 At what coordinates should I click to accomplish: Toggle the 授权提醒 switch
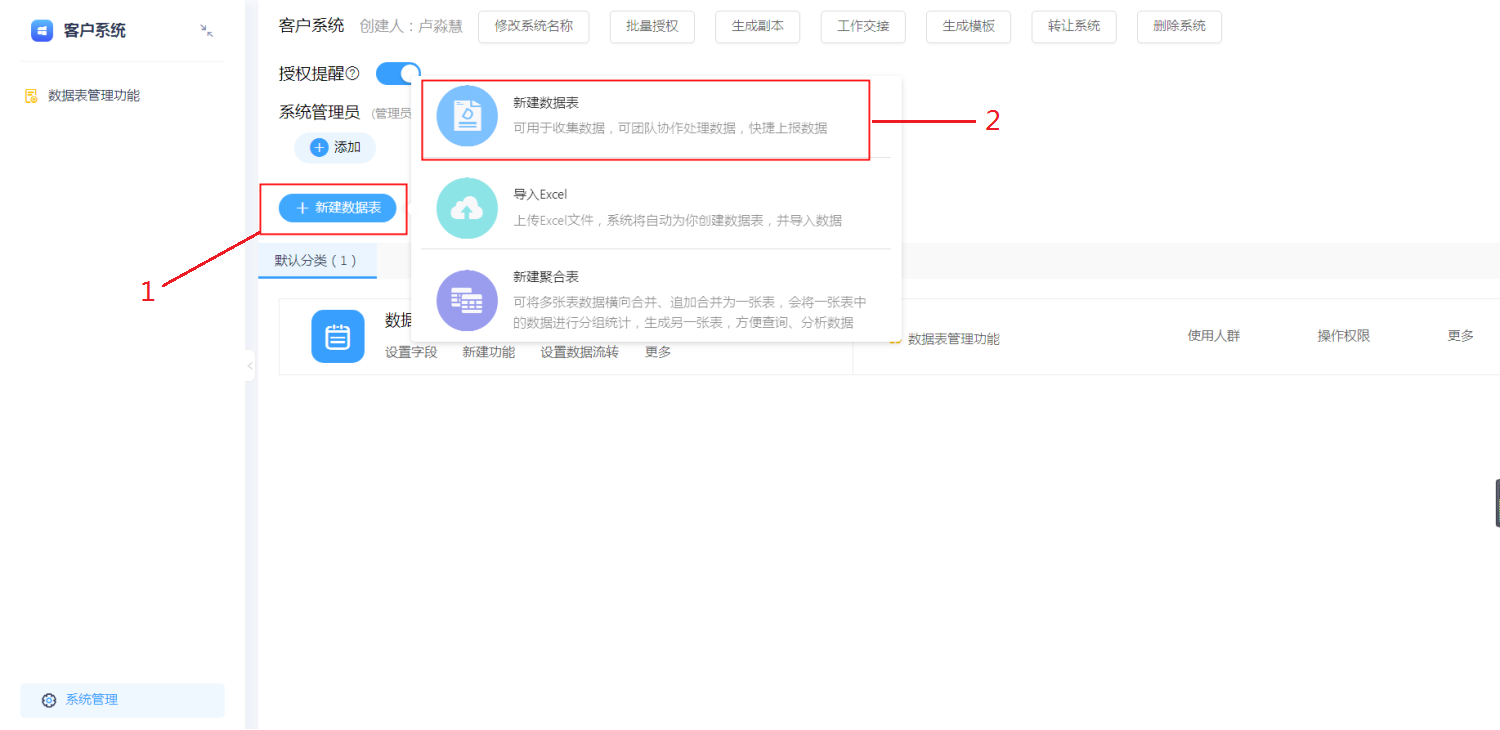pyautogui.click(x=398, y=74)
